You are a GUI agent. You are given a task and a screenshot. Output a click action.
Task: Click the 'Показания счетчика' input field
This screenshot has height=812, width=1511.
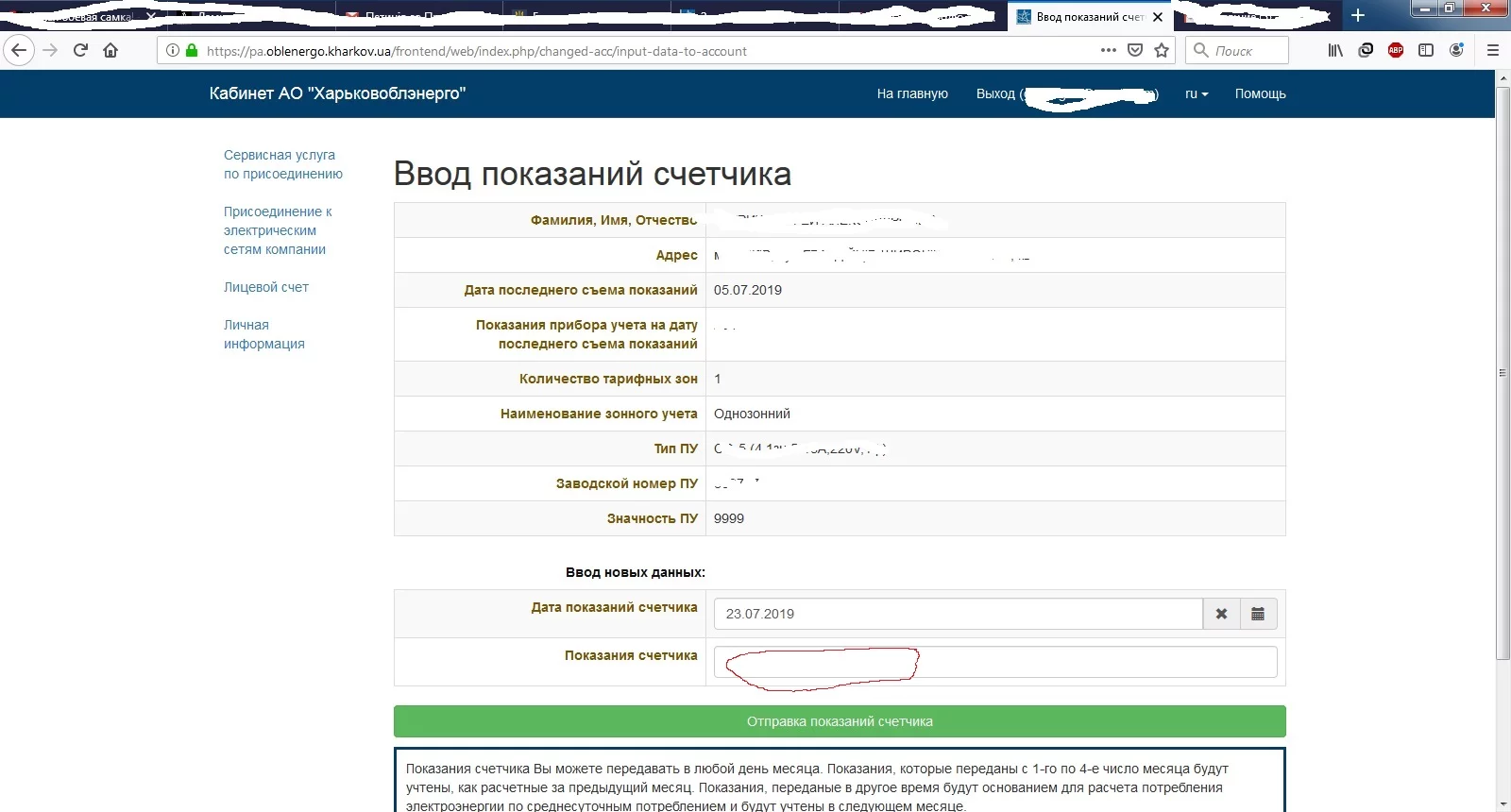pos(995,662)
